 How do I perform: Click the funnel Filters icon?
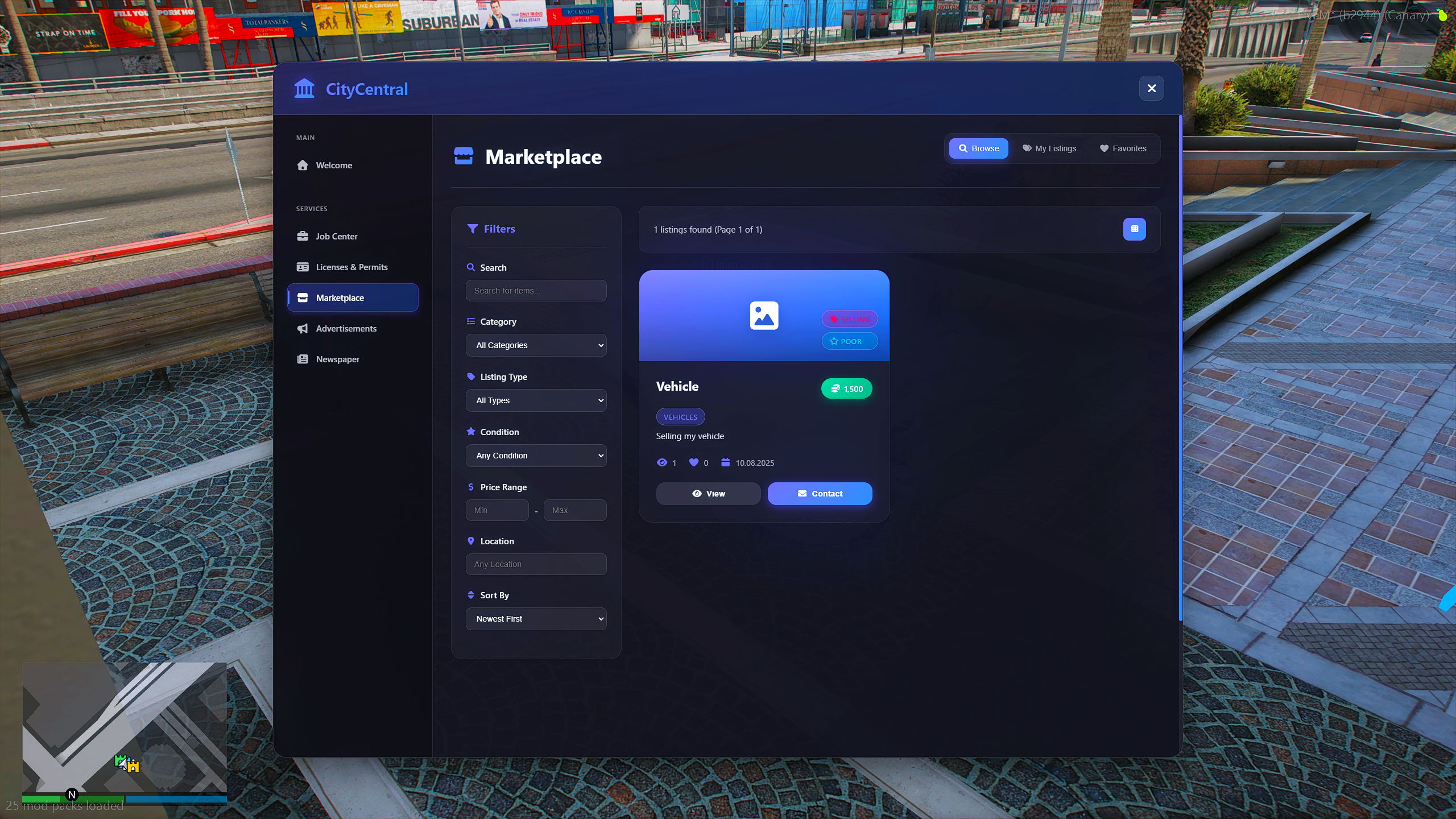tap(472, 229)
